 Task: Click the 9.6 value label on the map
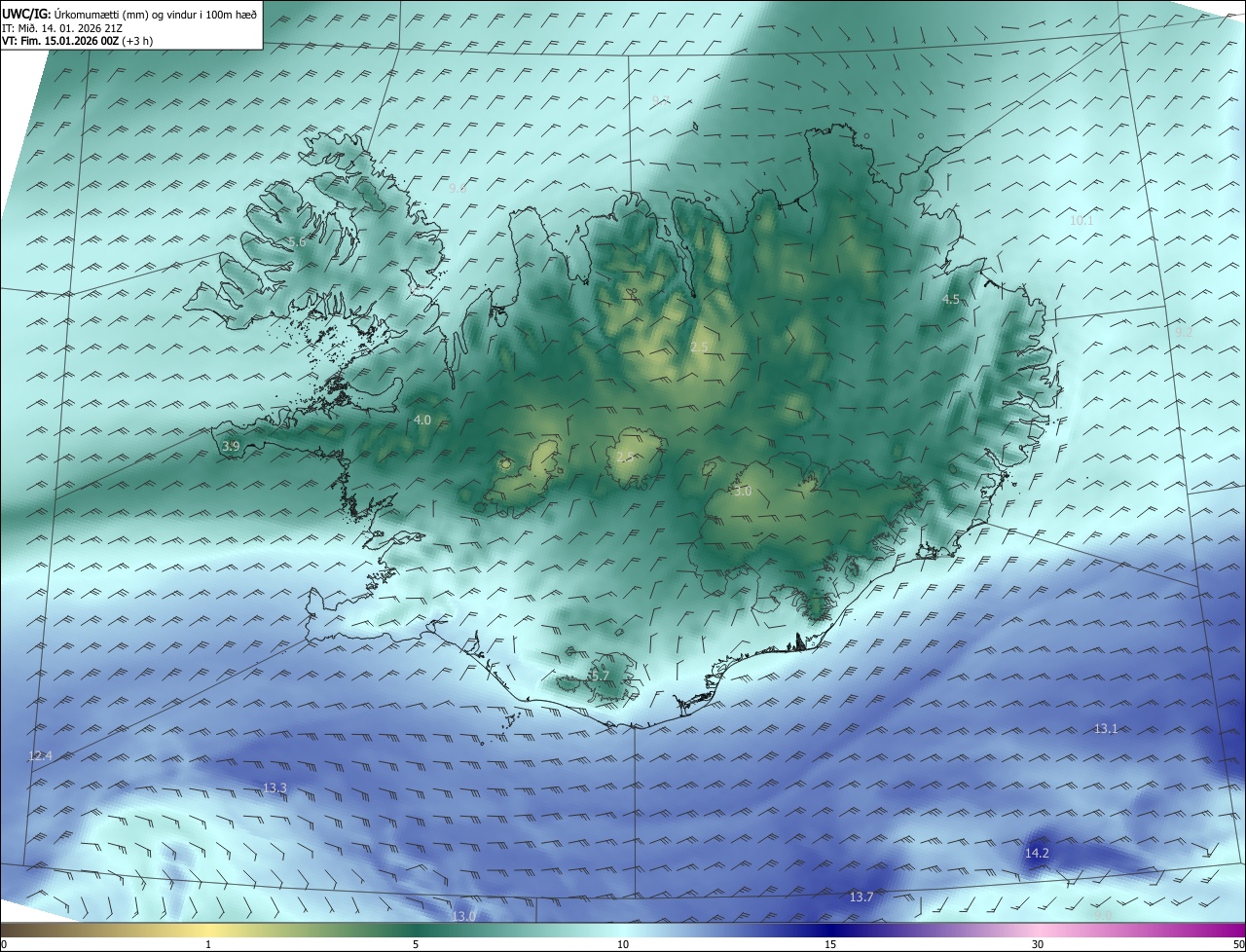(458, 188)
